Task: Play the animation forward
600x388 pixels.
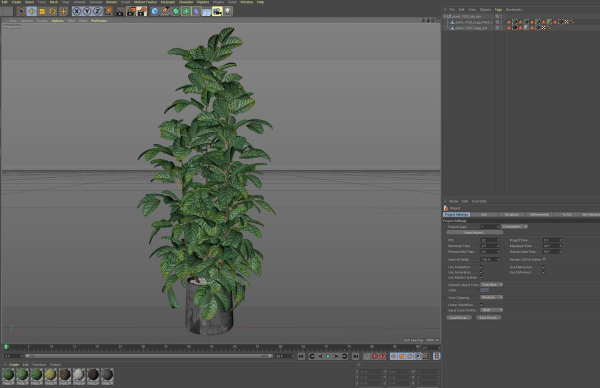Action: tap(328, 356)
